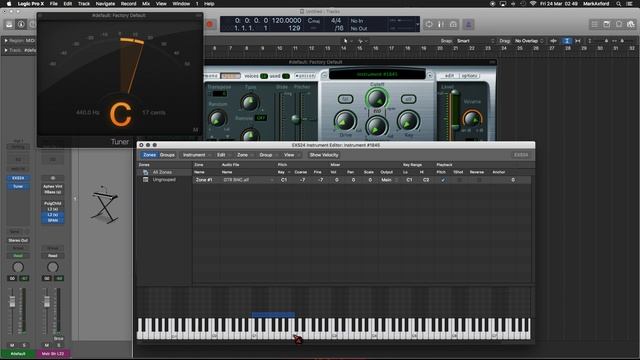Click the link icon on second channel strip
The image size is (640, 360).
coord(53,178)
